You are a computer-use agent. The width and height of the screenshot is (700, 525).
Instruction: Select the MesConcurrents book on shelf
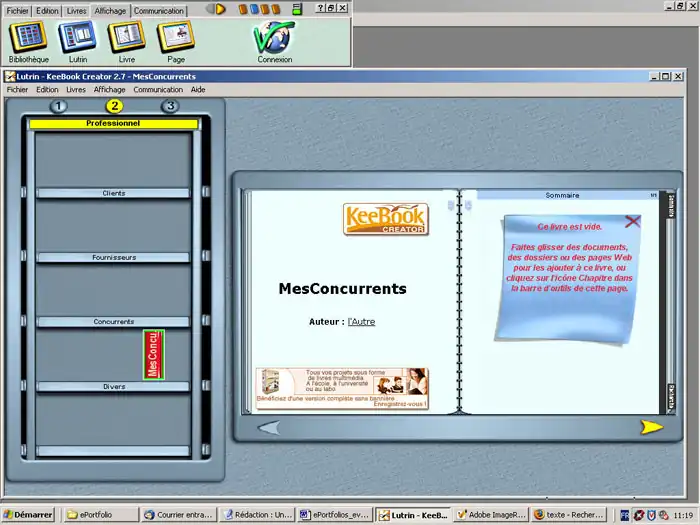(x=153, y=354)
